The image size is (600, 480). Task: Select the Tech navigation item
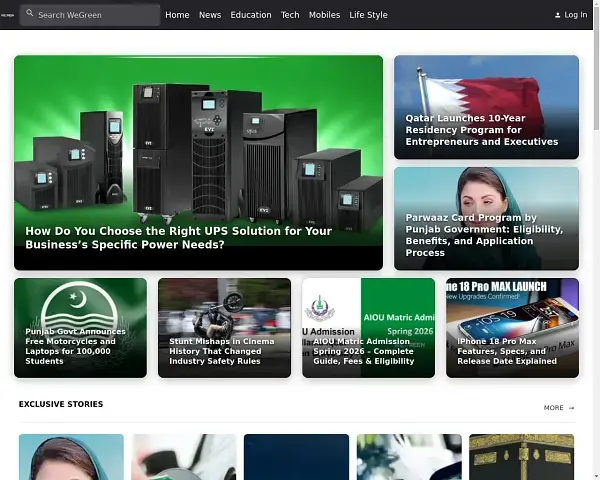click(290, 15)
